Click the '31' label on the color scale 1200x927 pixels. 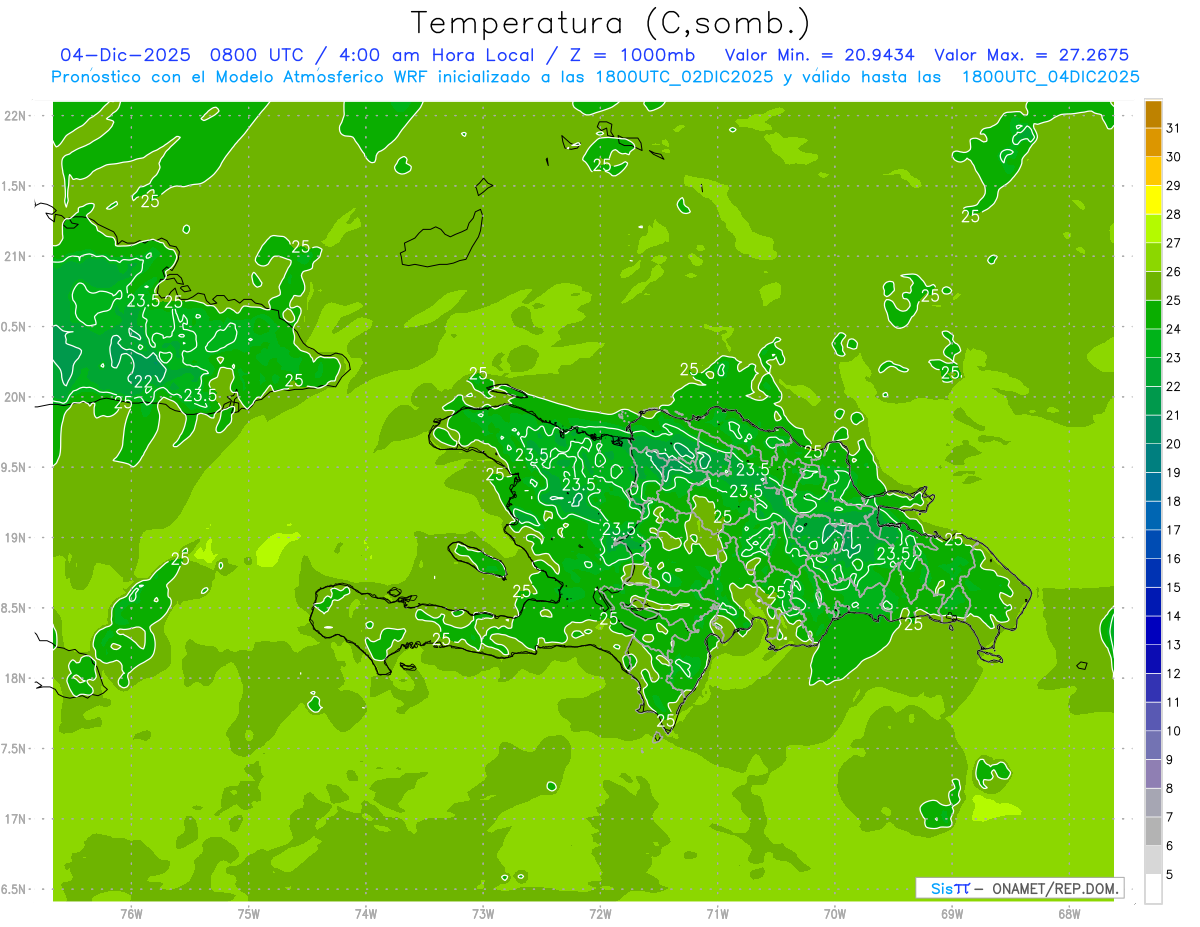(x=1174, y=128)
